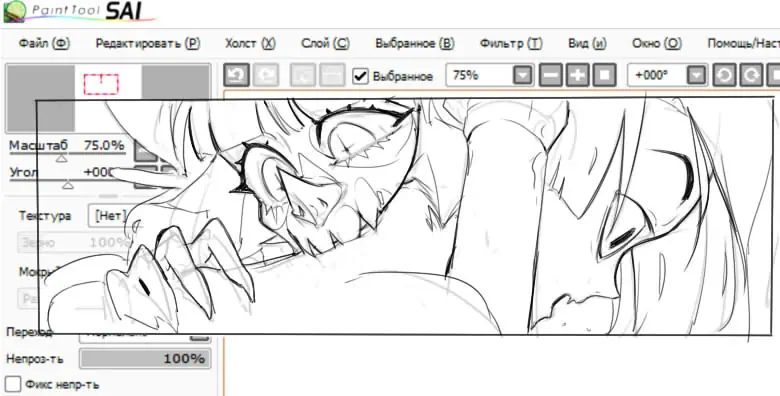780x396 pixels.
Task: Reset zoom with the square button
Action: (x=604, y=76)
